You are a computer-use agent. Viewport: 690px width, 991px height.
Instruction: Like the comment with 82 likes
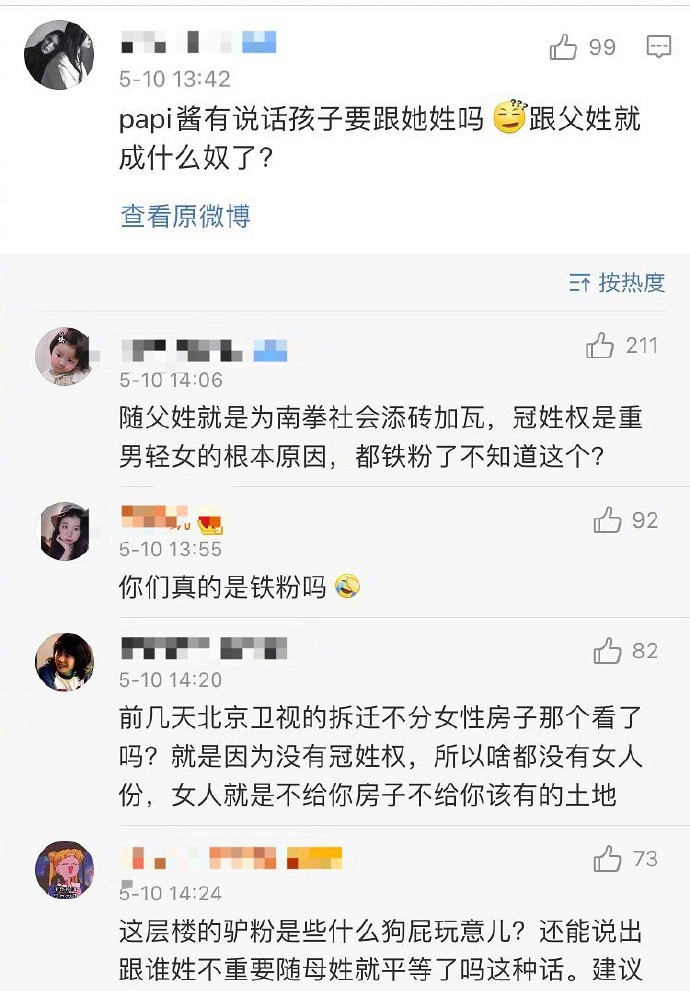click(x=608, y=652)
